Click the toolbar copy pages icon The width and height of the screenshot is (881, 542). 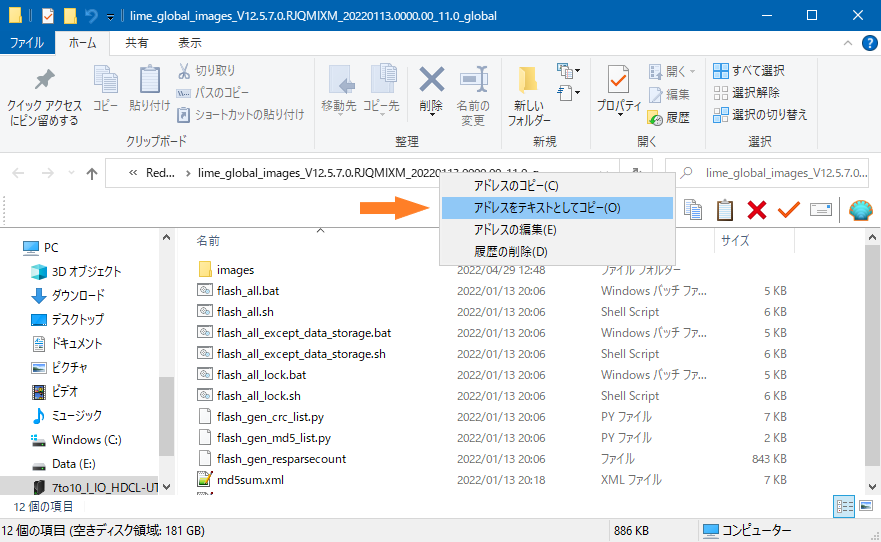pos(693,210)
